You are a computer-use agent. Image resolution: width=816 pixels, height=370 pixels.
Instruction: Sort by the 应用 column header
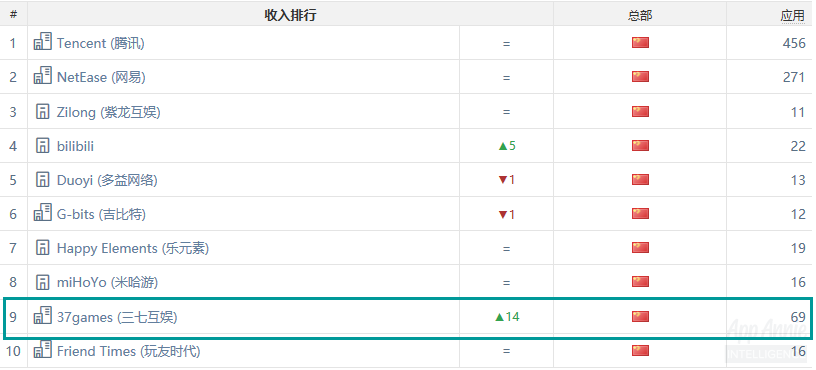click(792, 16)
